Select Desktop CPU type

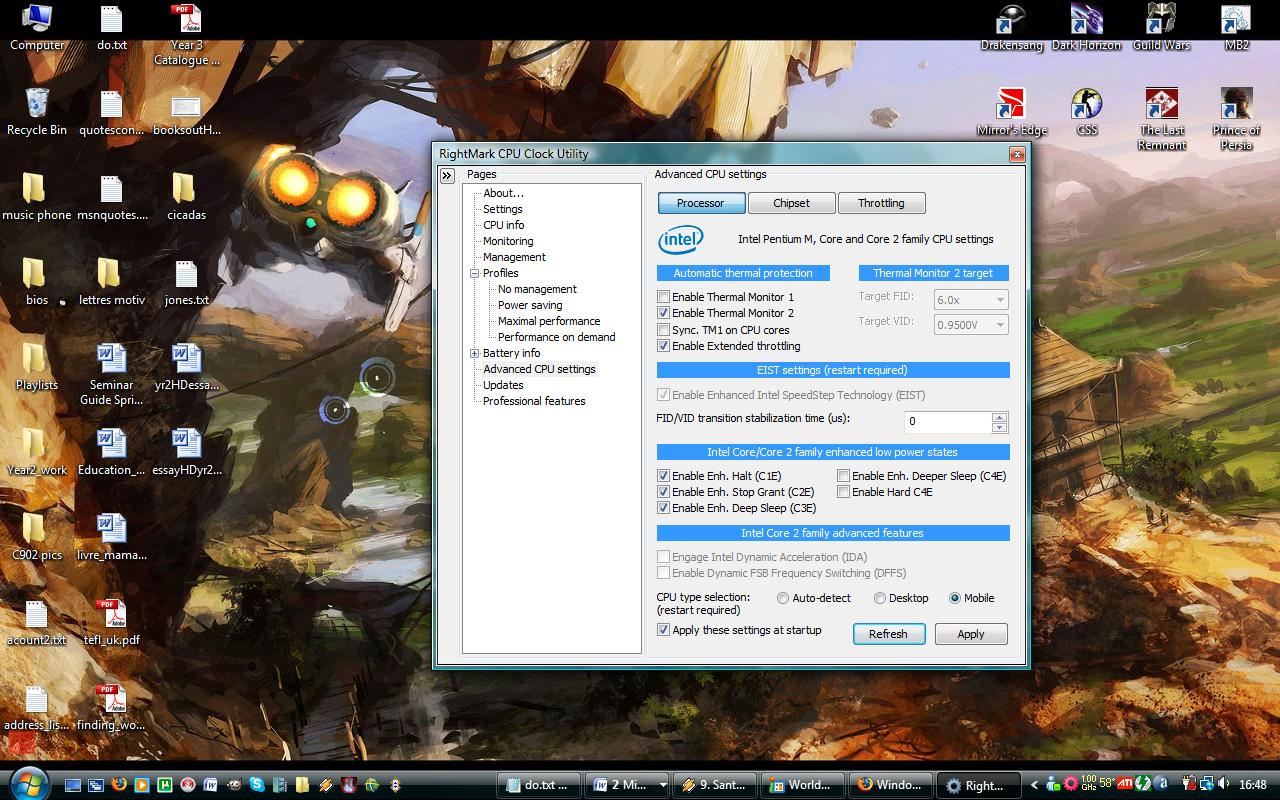click(880, 598)
